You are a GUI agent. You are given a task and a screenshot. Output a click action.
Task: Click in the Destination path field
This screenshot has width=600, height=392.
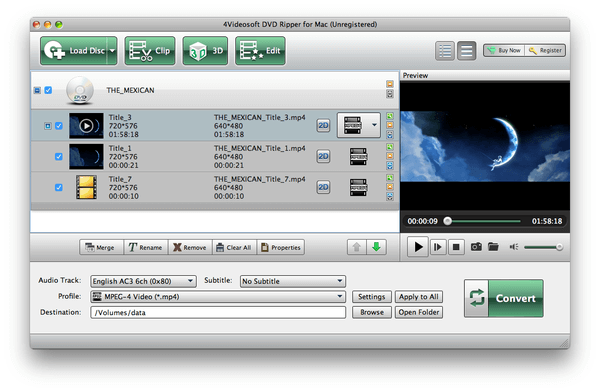(x=218, y=312)
